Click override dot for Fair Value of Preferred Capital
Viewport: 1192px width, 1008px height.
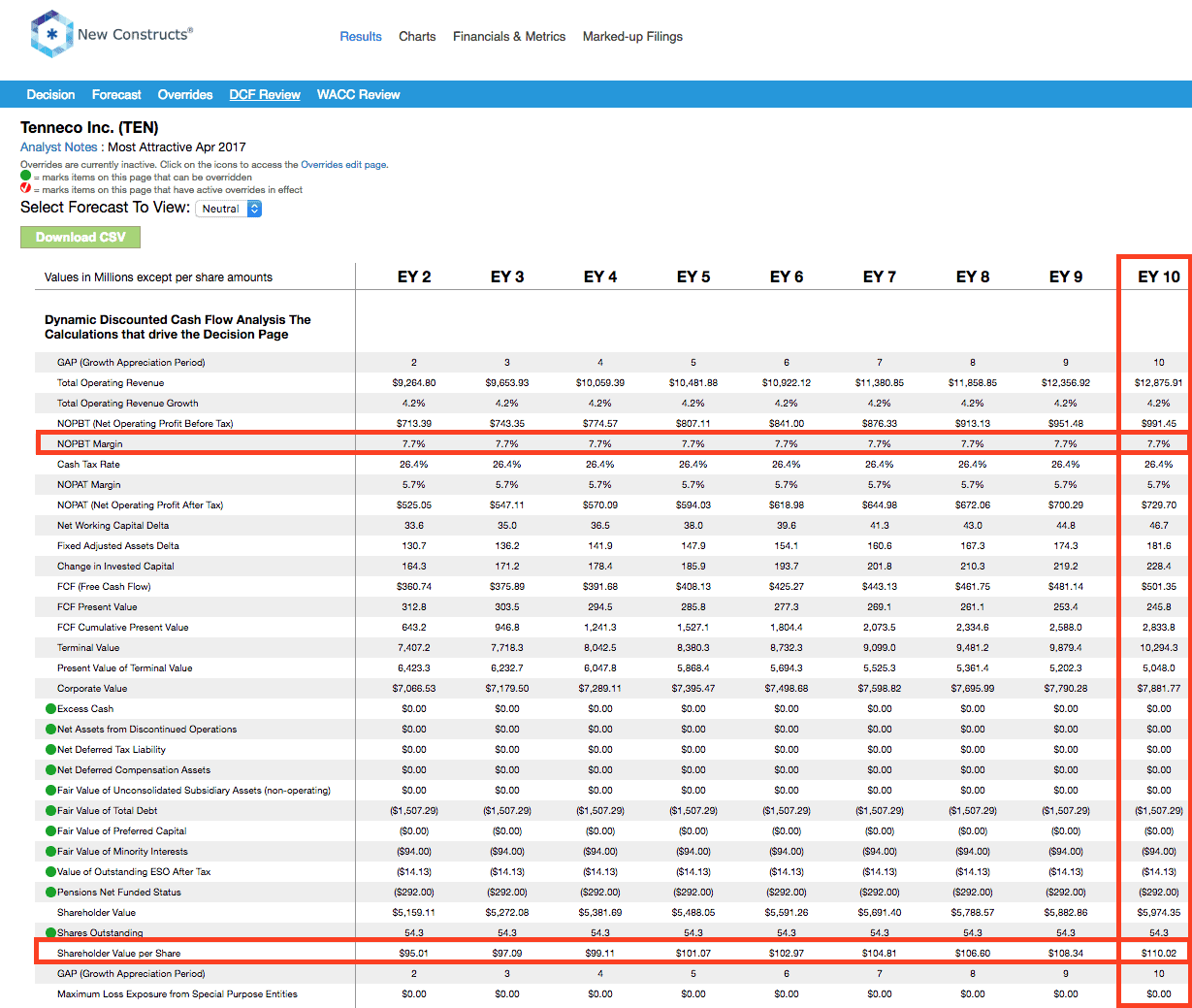50,831
